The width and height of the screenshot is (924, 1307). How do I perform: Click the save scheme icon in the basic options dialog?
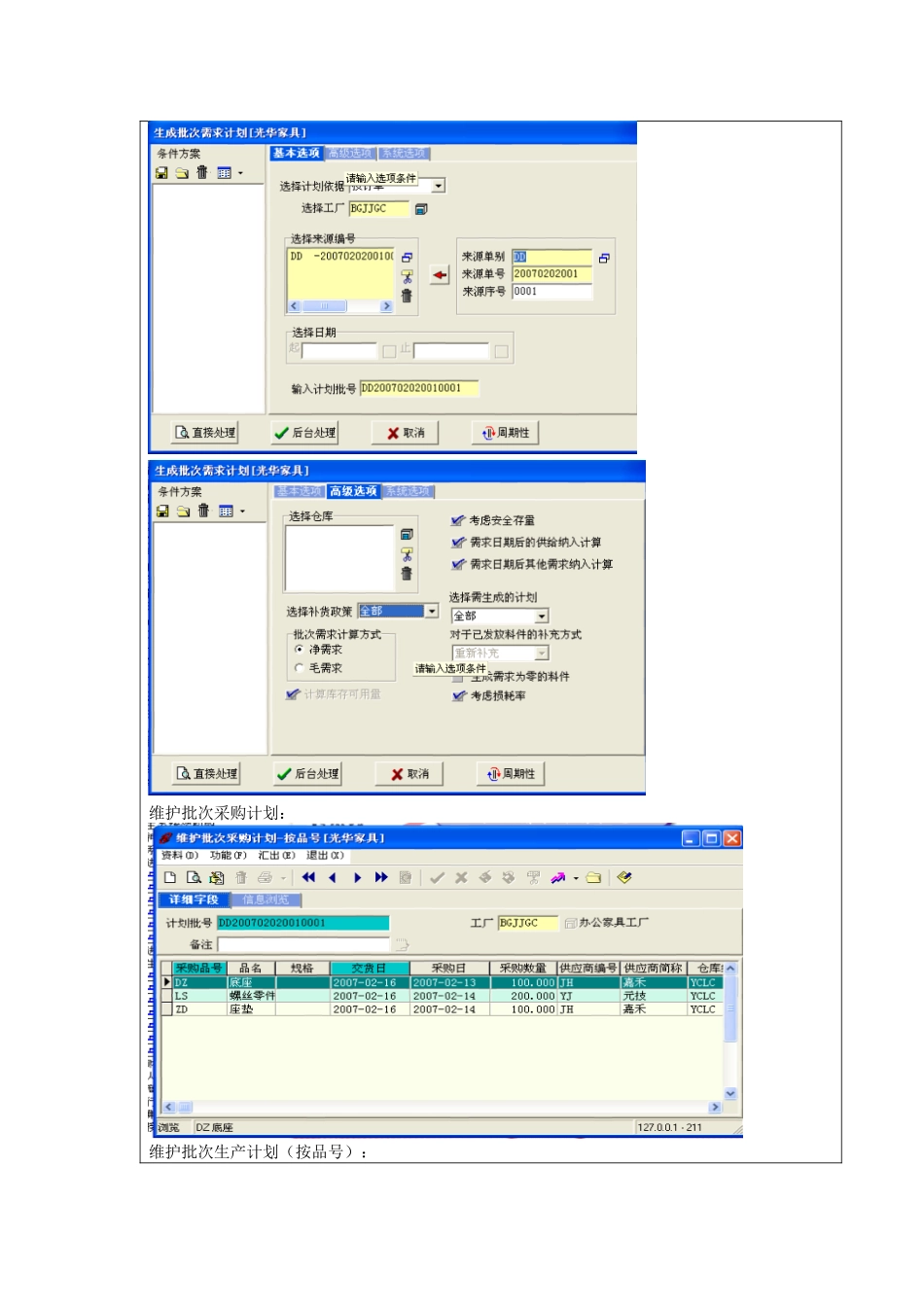pyautogui.click(x=161, y=173)
